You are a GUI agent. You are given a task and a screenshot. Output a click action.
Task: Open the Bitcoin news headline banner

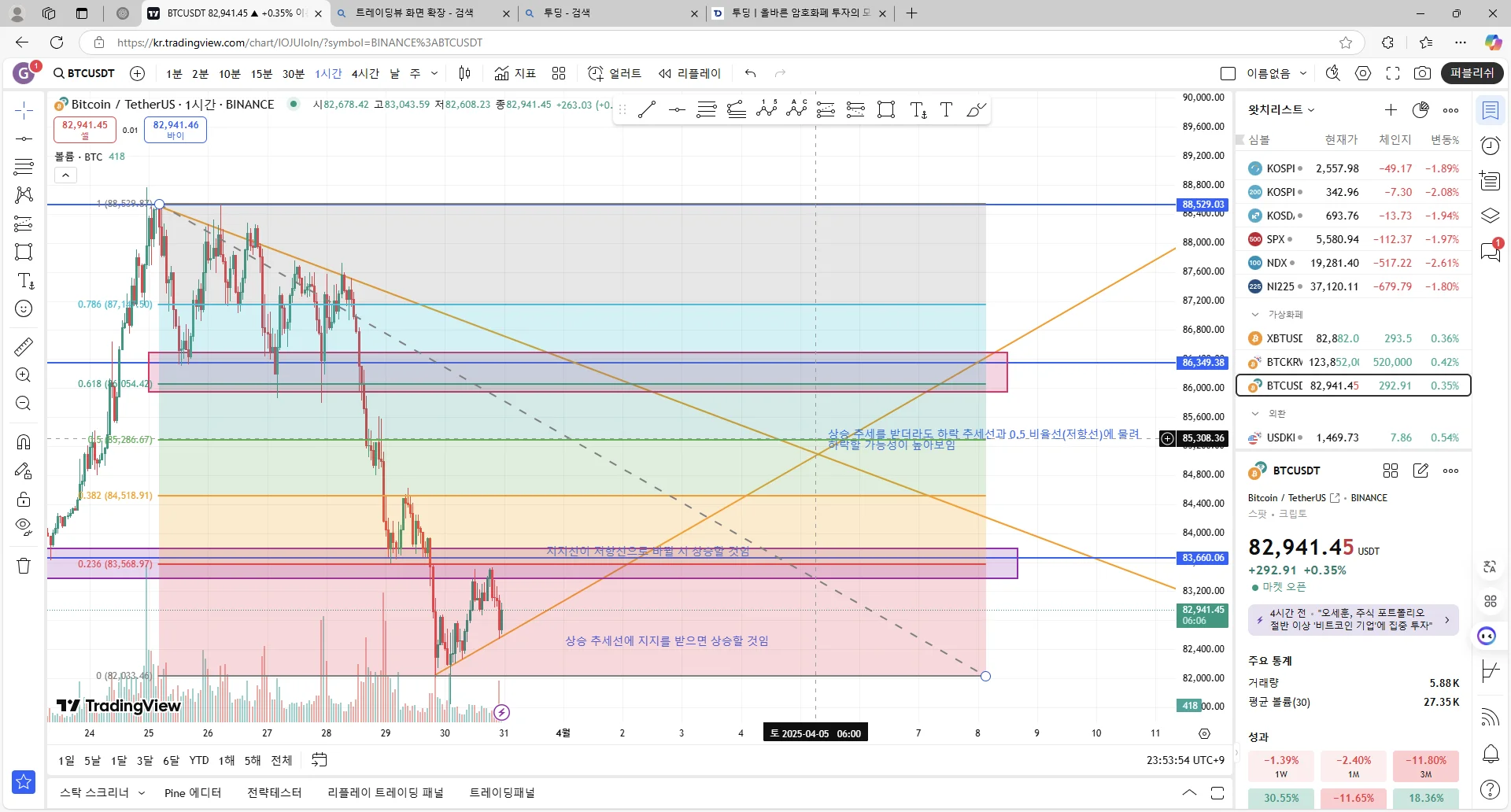click(x=1354, y=619)
